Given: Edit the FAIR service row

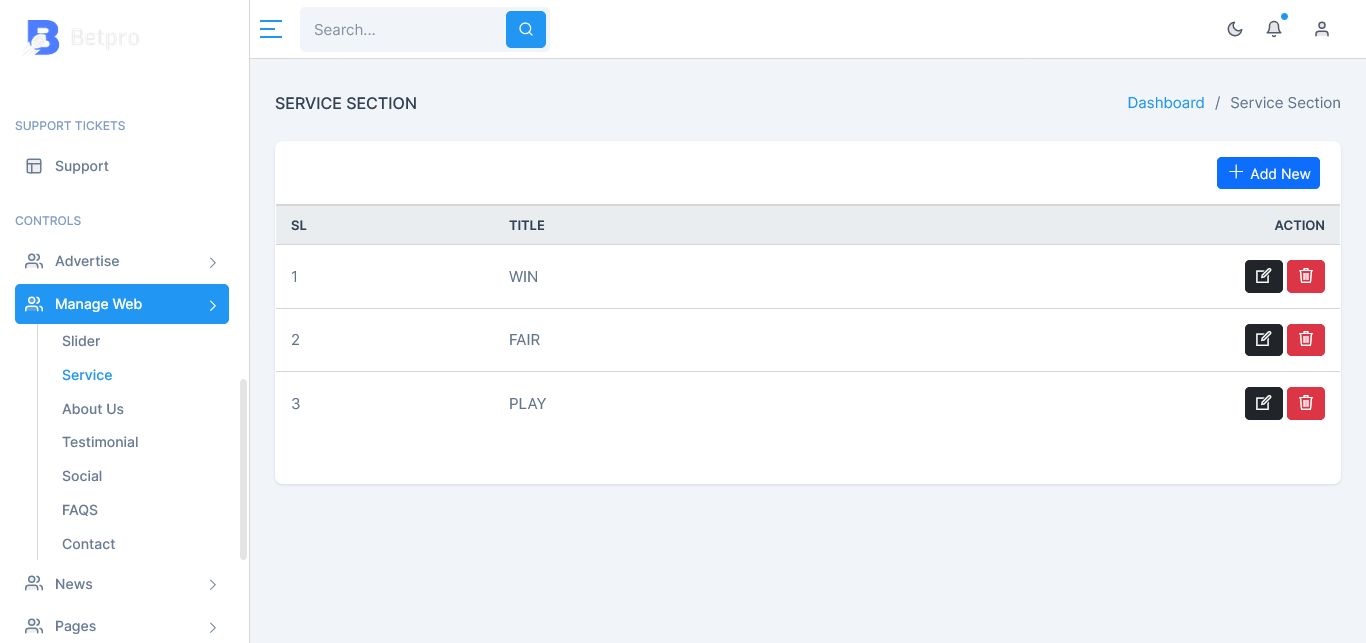Looking at the screenshot, I should pos(1264,340).
